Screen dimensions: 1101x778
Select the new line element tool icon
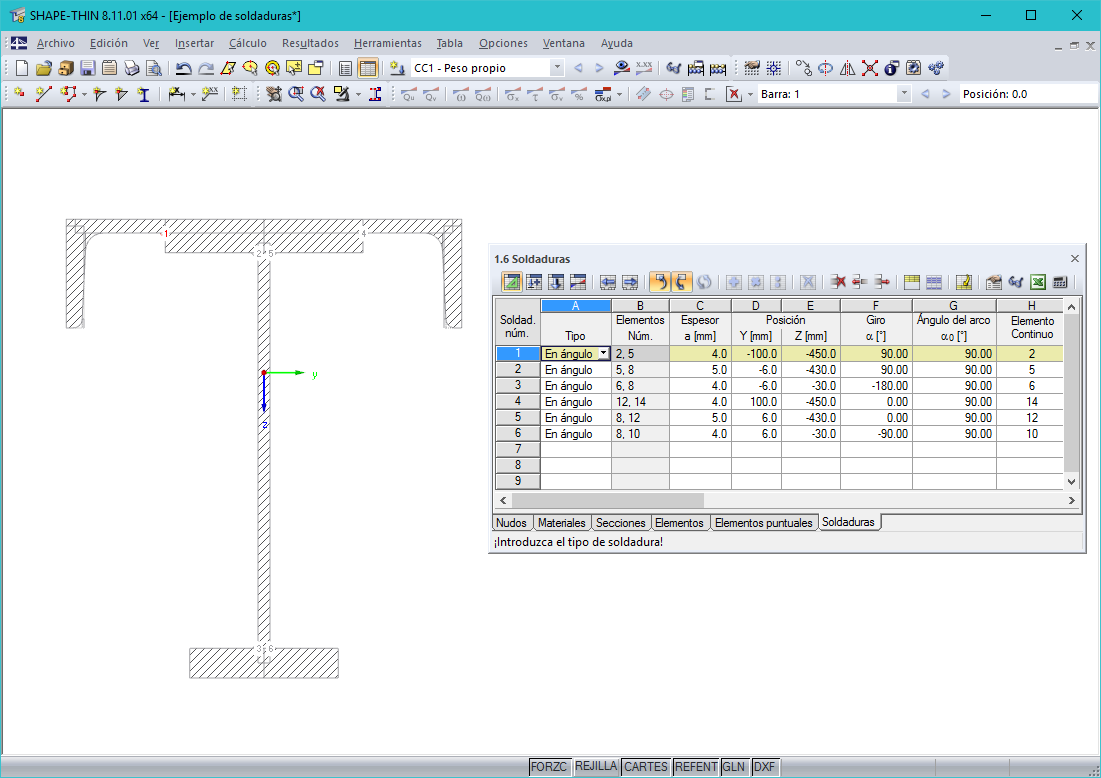(44, 94)
